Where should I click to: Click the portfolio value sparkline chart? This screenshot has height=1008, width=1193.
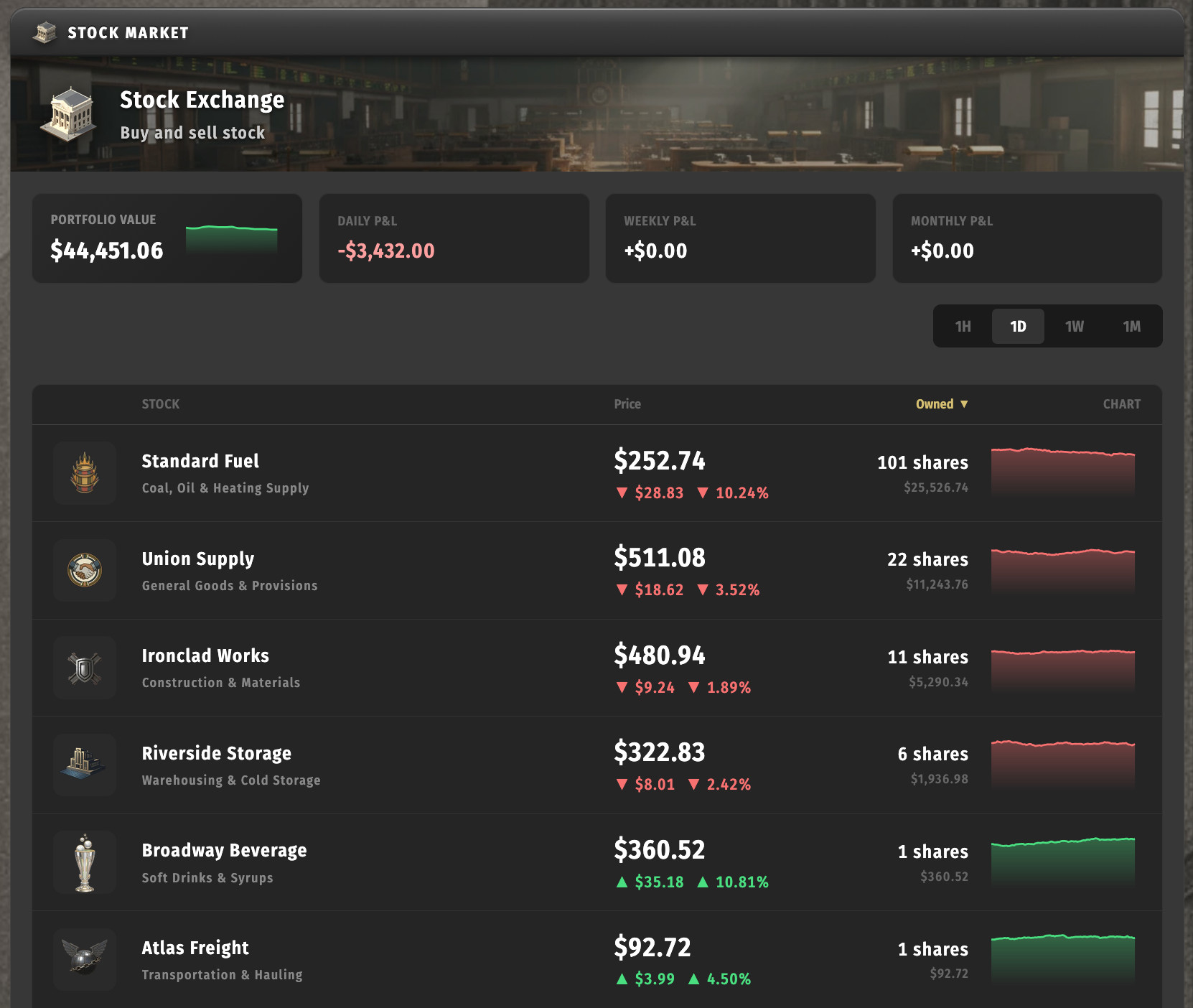(231, 239)
